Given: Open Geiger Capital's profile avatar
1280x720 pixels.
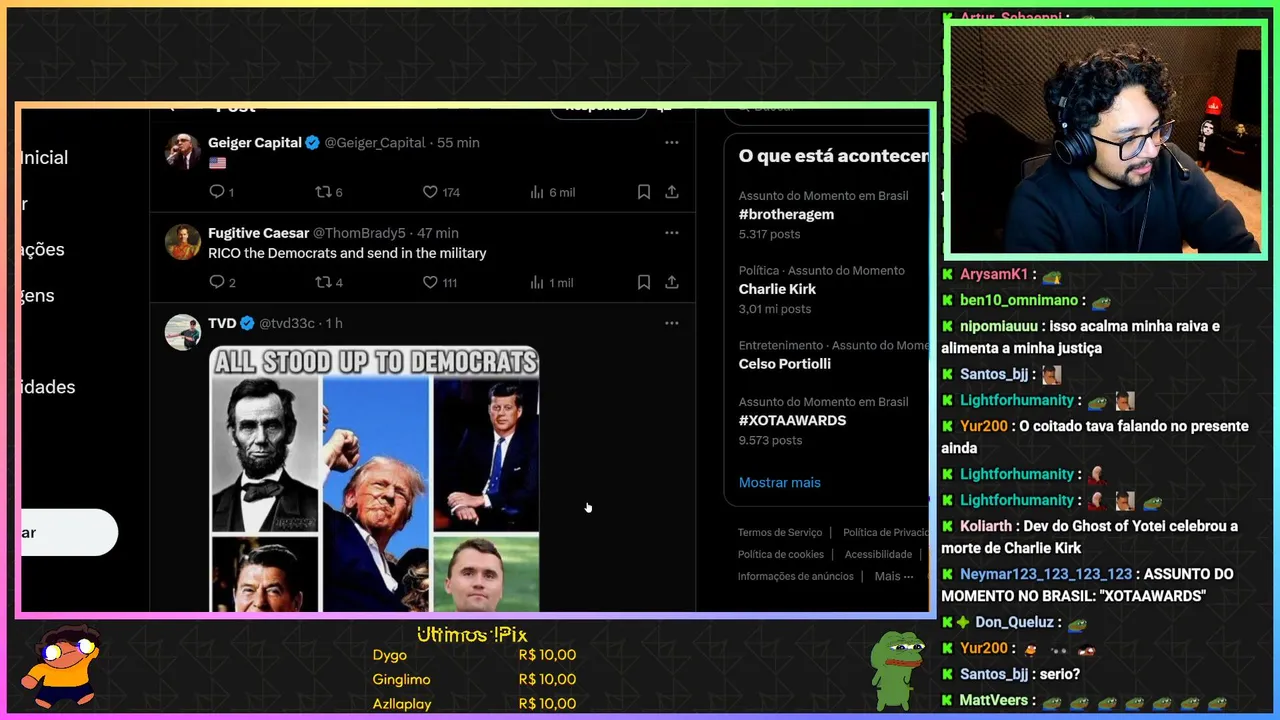Looking at the screenshot, I should (x=183, y=151).
